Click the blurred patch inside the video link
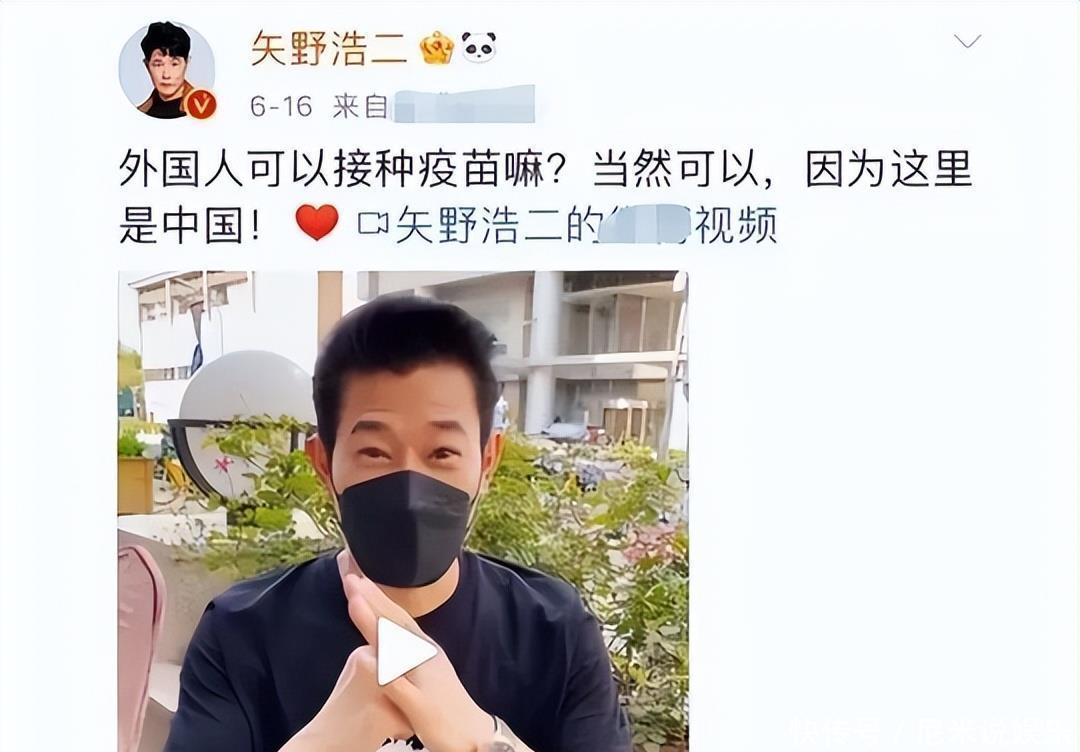Viewport: 1080px width, 752px height. (646, 224)
